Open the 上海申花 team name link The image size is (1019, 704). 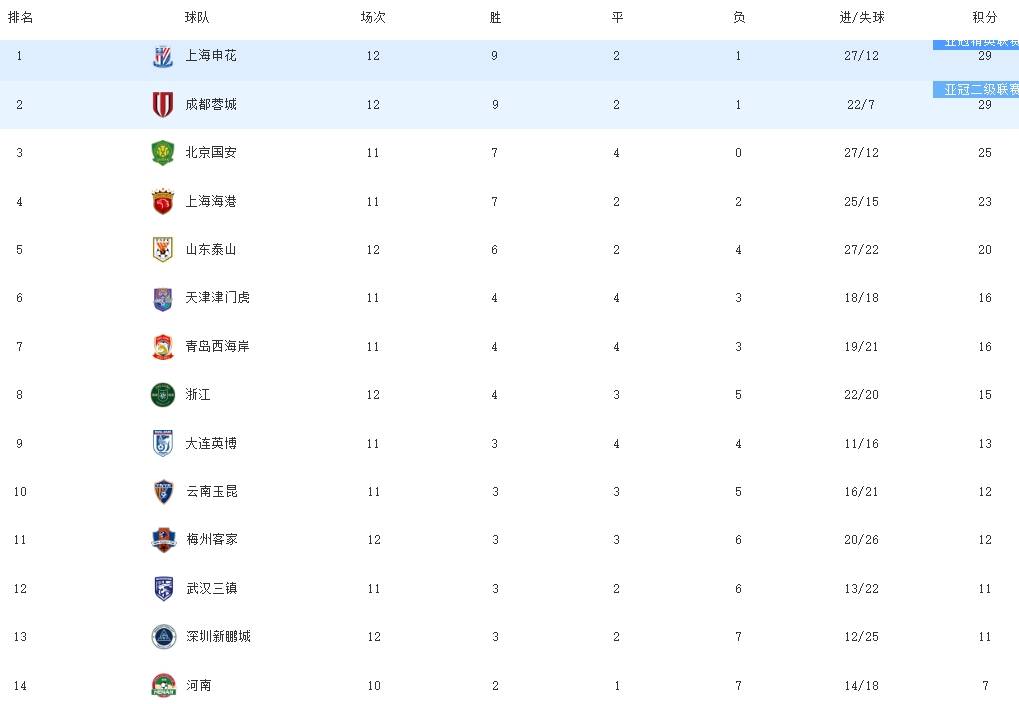coord(211,56)
